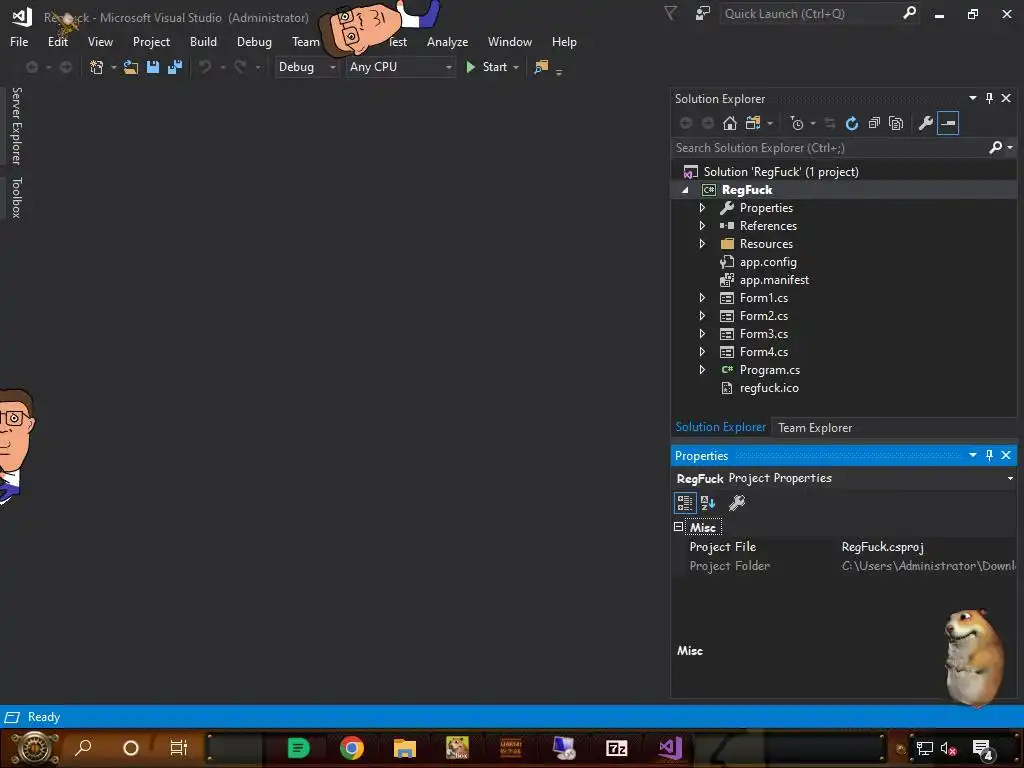This screenshot has width=1024, height=768.
Task: Switch to the Solution Explorer tab
Action: (720, 427)
